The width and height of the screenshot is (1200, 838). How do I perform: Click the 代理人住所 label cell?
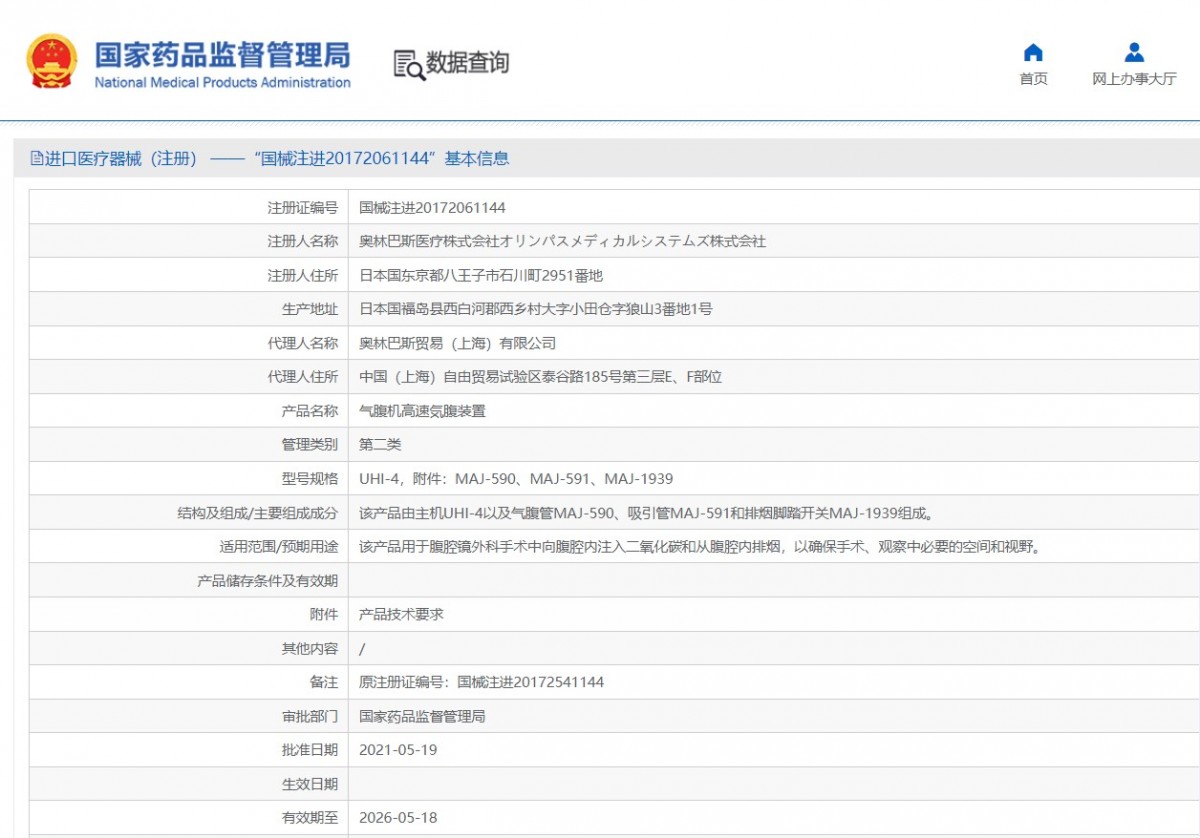pyautogui.click(x=189, y=377)
